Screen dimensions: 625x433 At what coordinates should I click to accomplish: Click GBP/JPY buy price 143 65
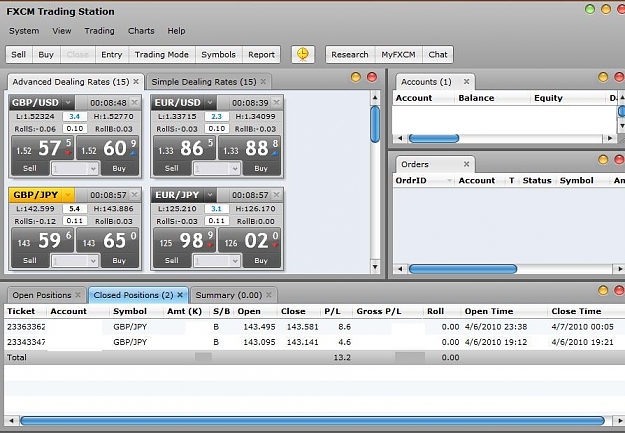[108, 240]
